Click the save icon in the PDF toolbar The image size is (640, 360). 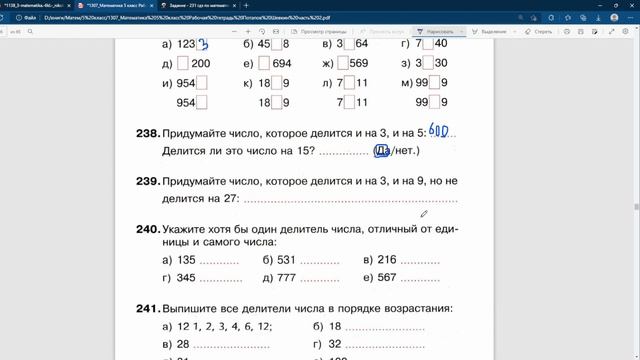(x=580, y=31)
